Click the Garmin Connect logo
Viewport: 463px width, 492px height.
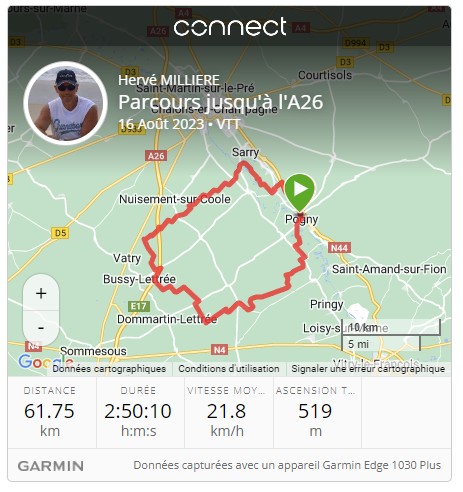pyautogui.click(x=230, y=27)
